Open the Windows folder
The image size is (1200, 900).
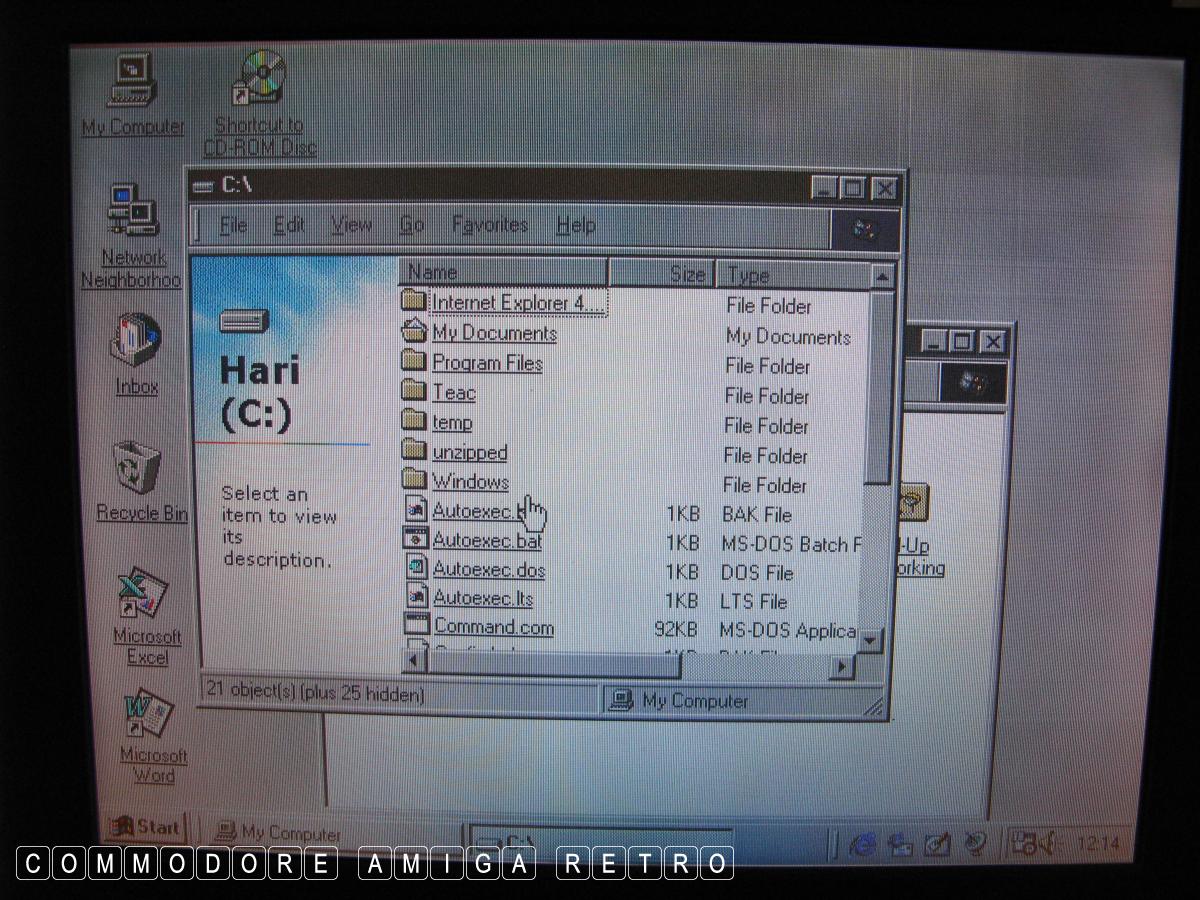470,482
